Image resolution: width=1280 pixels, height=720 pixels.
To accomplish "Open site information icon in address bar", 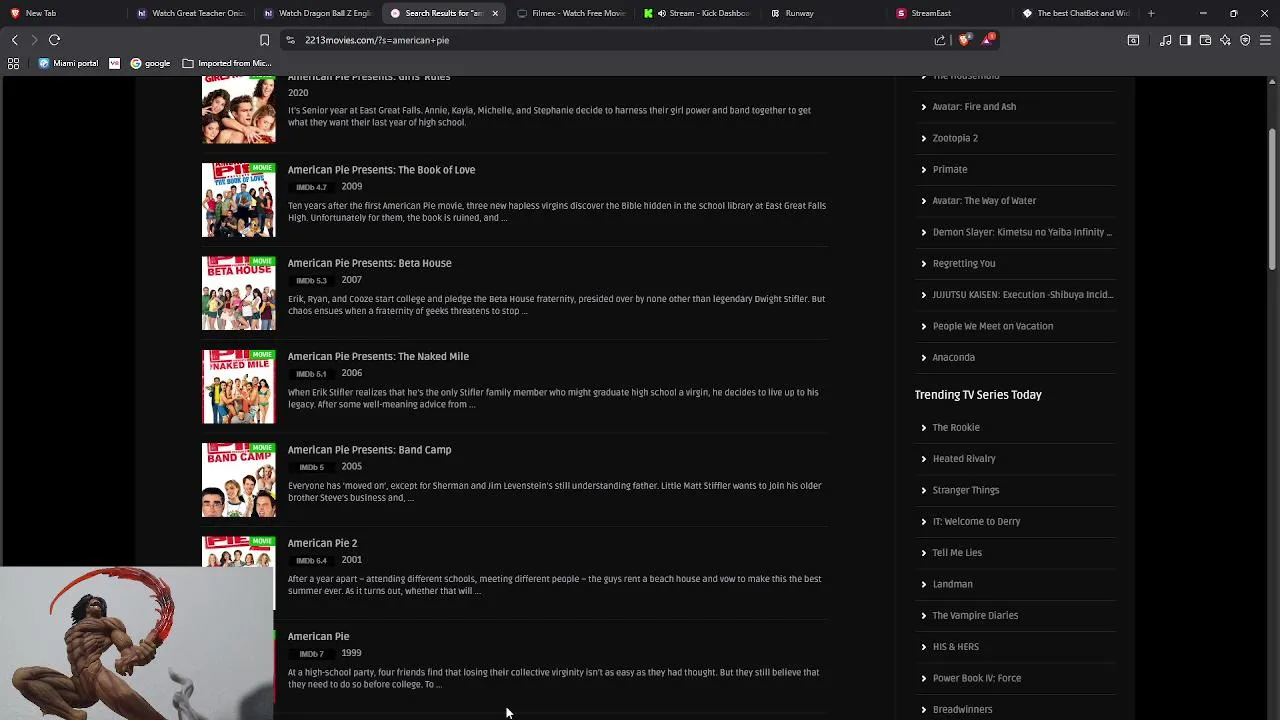I will (290, 40).
